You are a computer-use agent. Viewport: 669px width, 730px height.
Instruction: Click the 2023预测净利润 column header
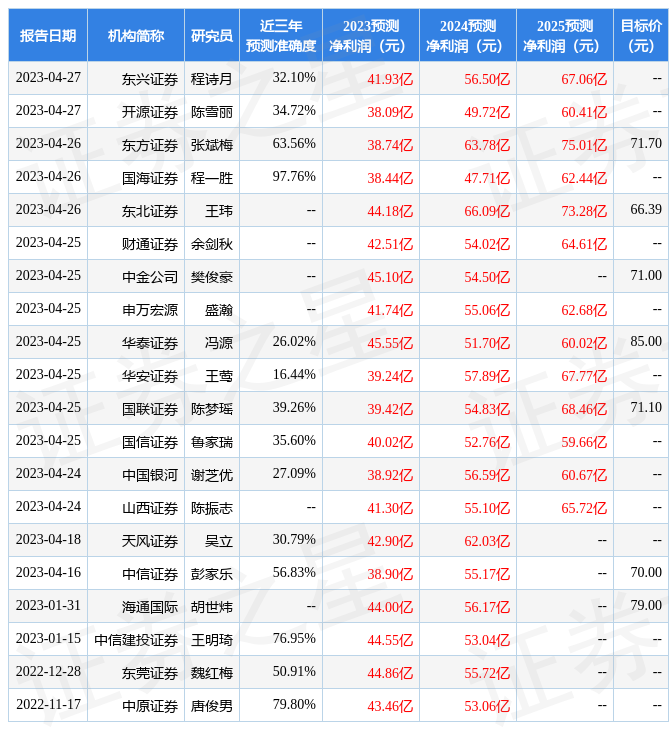371,35
